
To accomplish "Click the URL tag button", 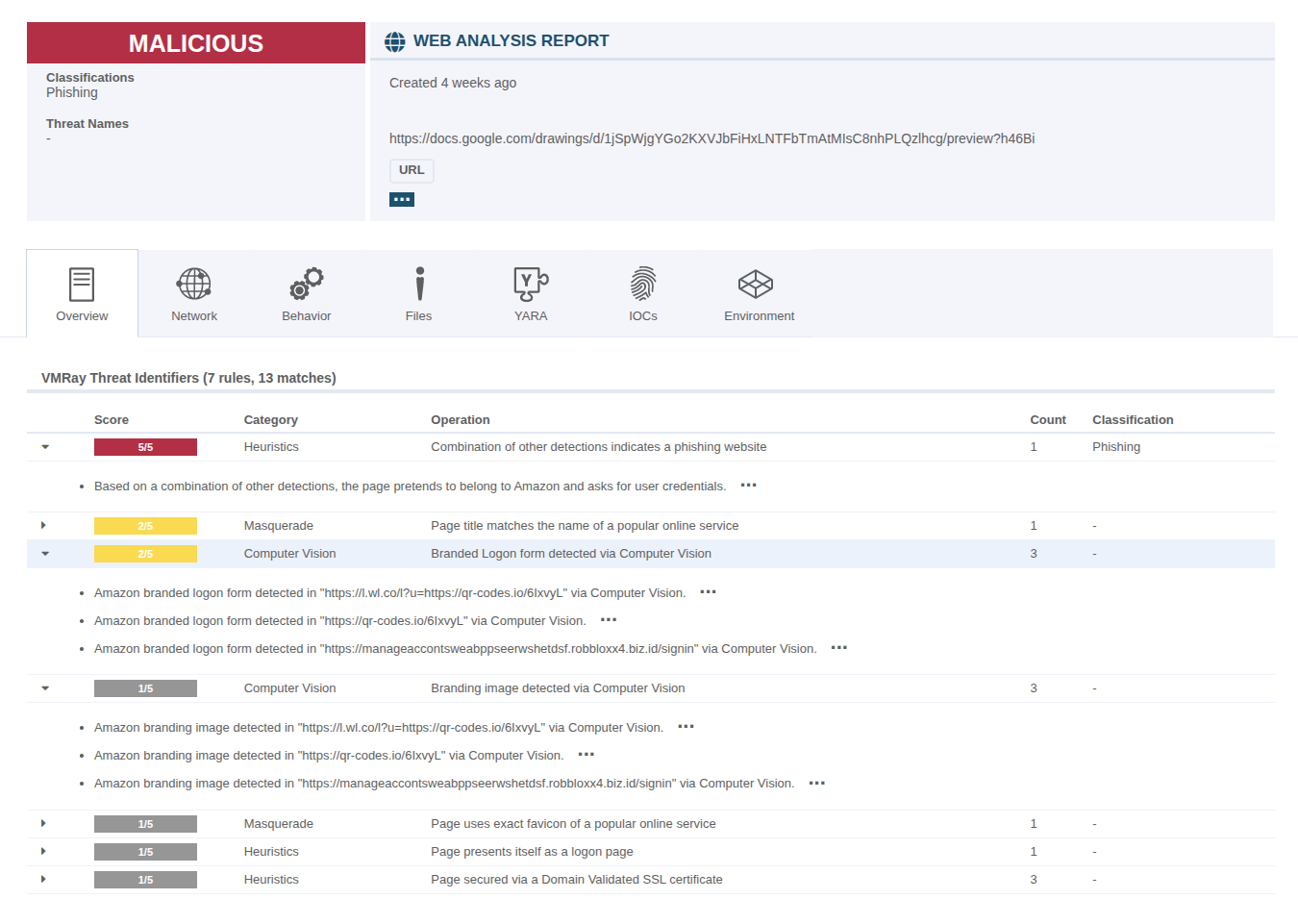I will tap(412, 170).
